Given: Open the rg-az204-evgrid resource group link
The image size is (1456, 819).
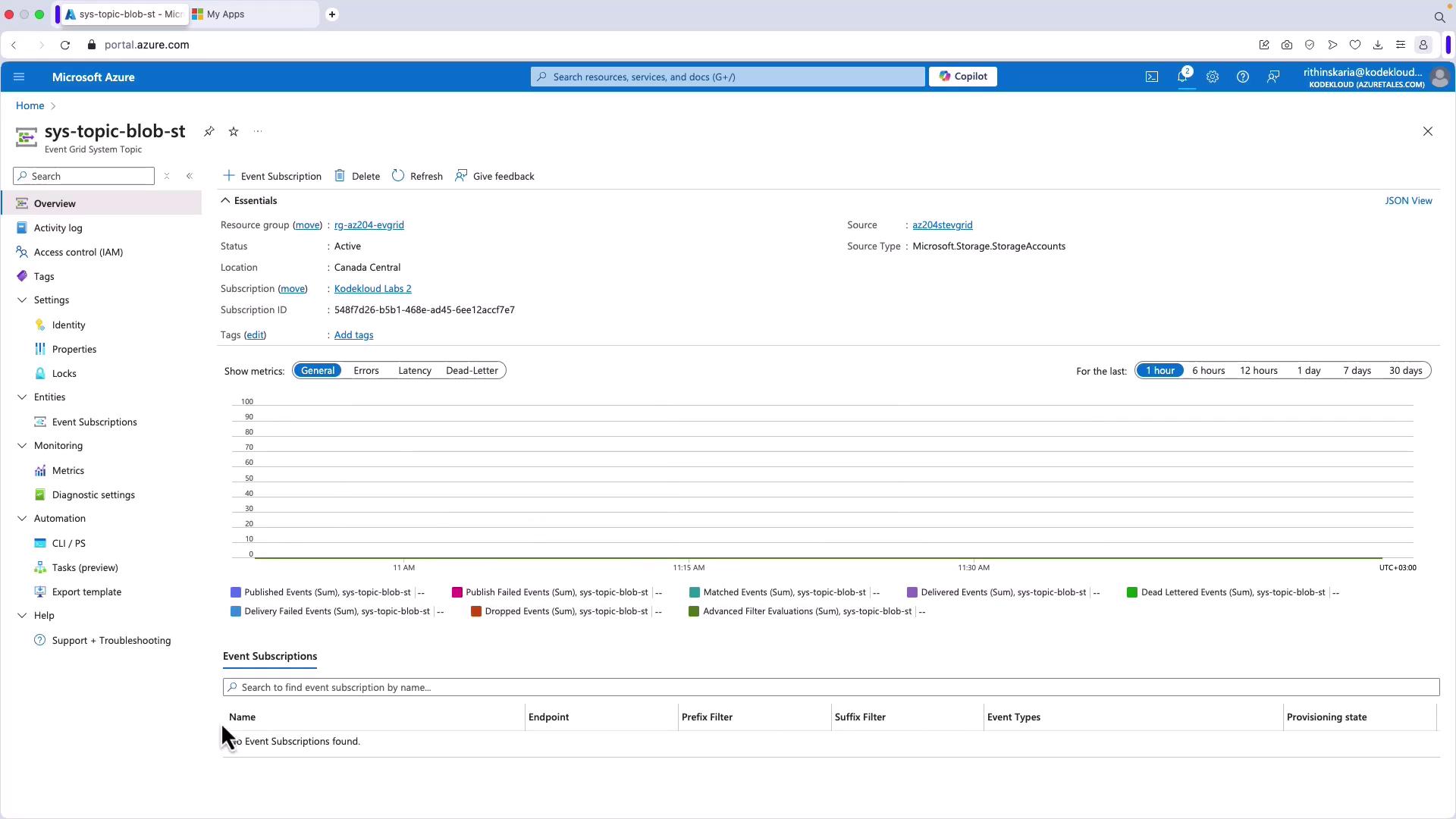Looking at the screenshot, I should pyautogui.click(x=369, y=225).
